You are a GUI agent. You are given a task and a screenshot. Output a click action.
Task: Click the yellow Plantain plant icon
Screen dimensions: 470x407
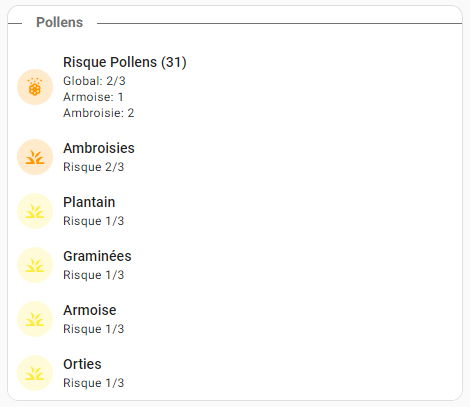pyautogui.click(x=35, y=211)
